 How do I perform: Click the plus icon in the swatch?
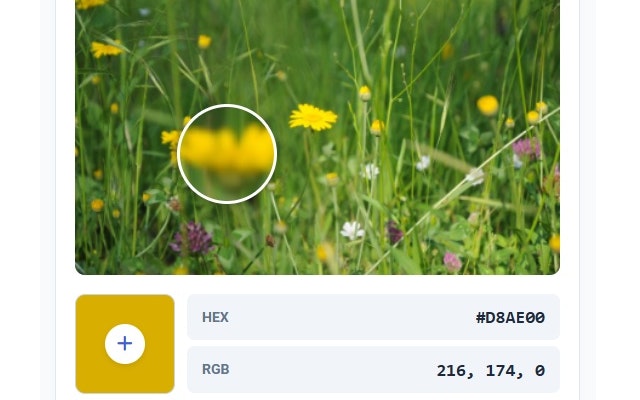[125, 344]
